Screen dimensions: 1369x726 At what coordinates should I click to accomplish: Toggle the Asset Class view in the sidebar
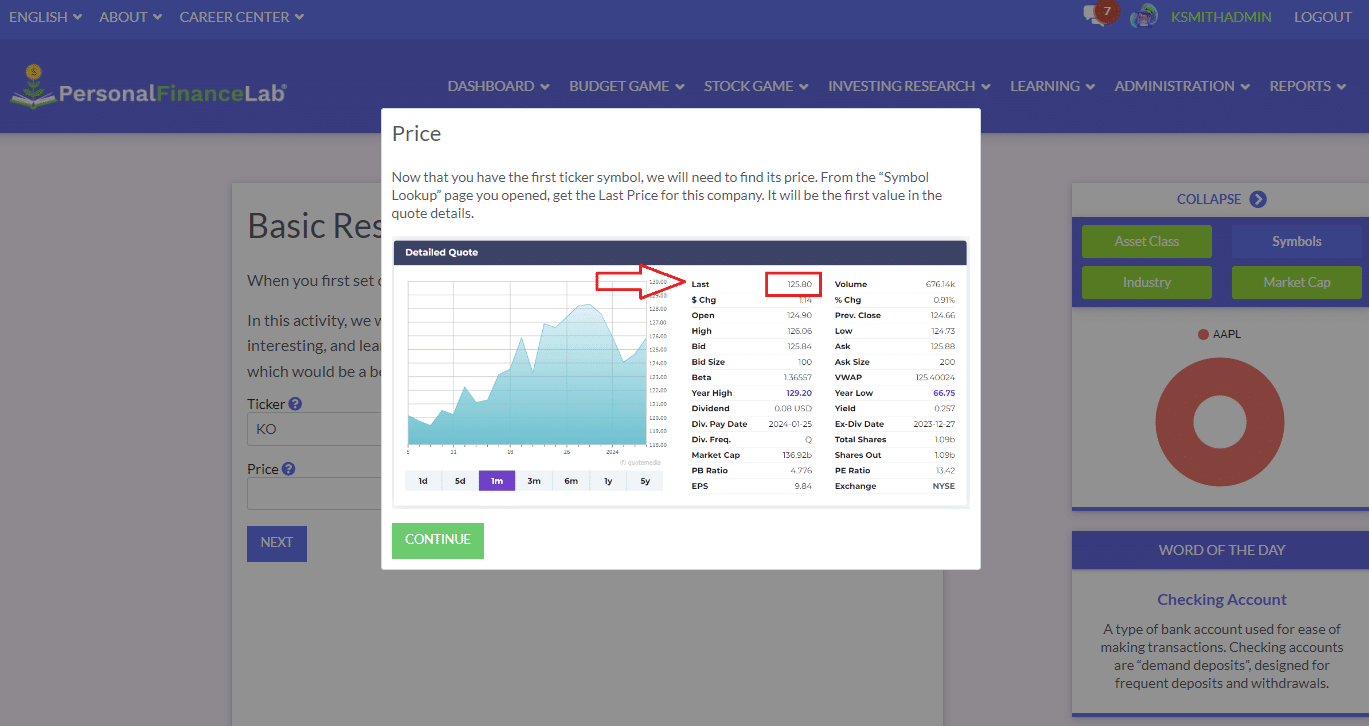tap(1146, 241)
